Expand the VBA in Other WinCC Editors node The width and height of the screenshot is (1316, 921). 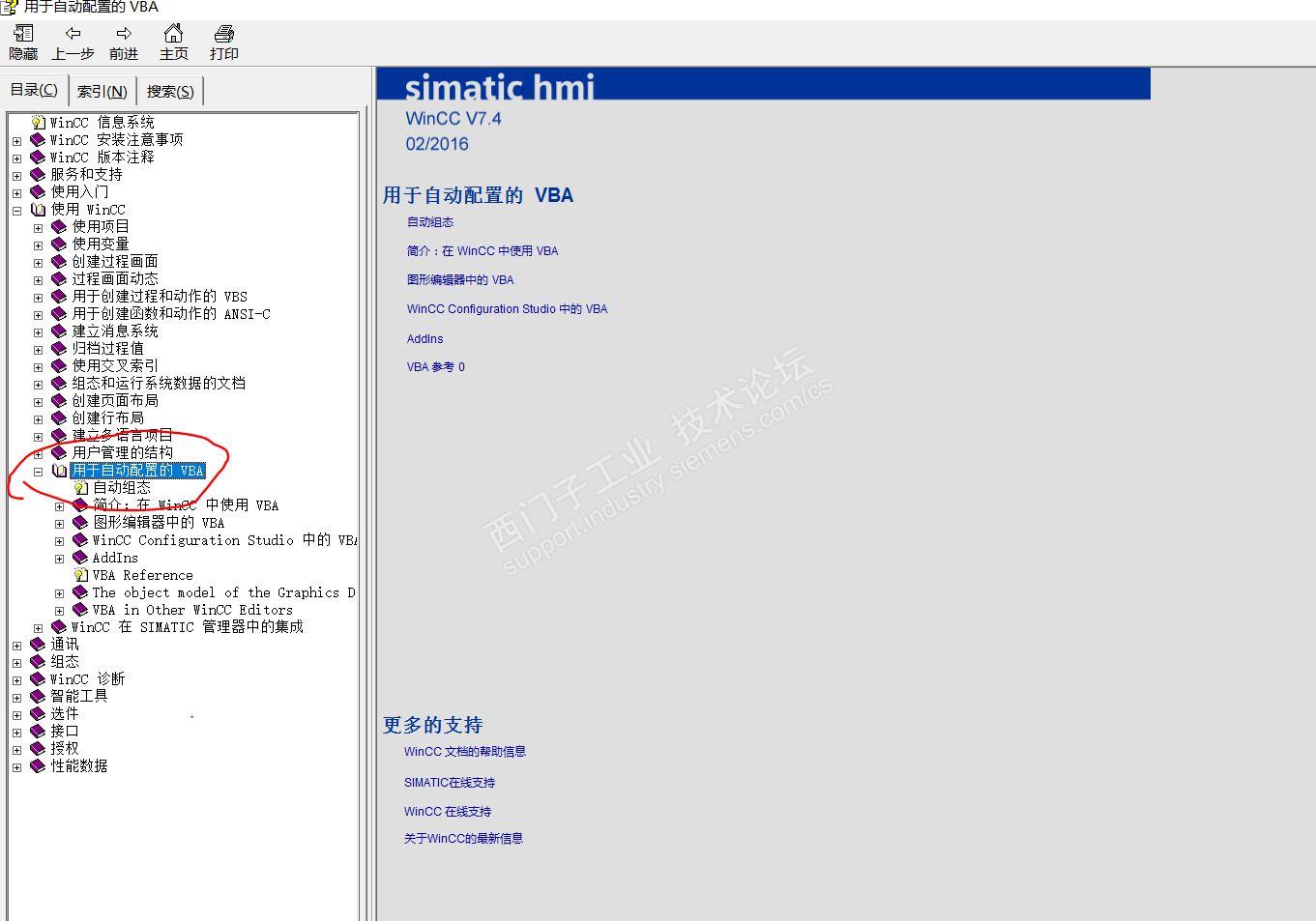pyautogui.click(x=59, y=611)
